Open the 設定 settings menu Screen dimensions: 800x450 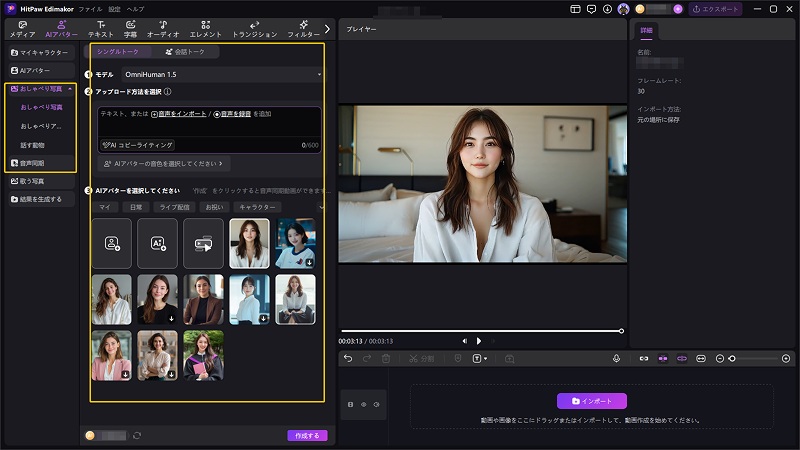click(115, 9)
